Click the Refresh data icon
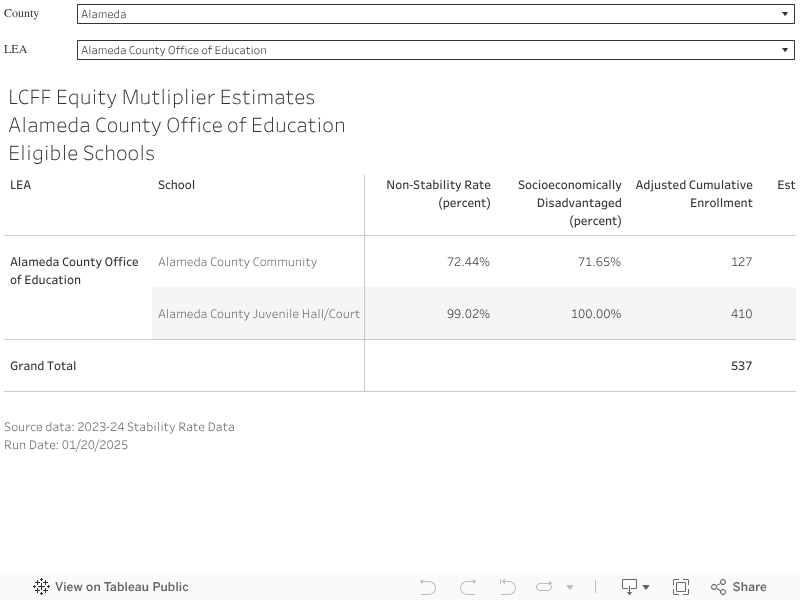 pos(545,587)
